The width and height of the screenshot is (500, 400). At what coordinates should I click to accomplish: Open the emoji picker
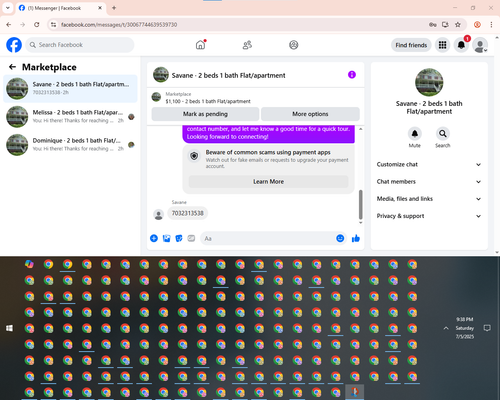click(340, 238)
